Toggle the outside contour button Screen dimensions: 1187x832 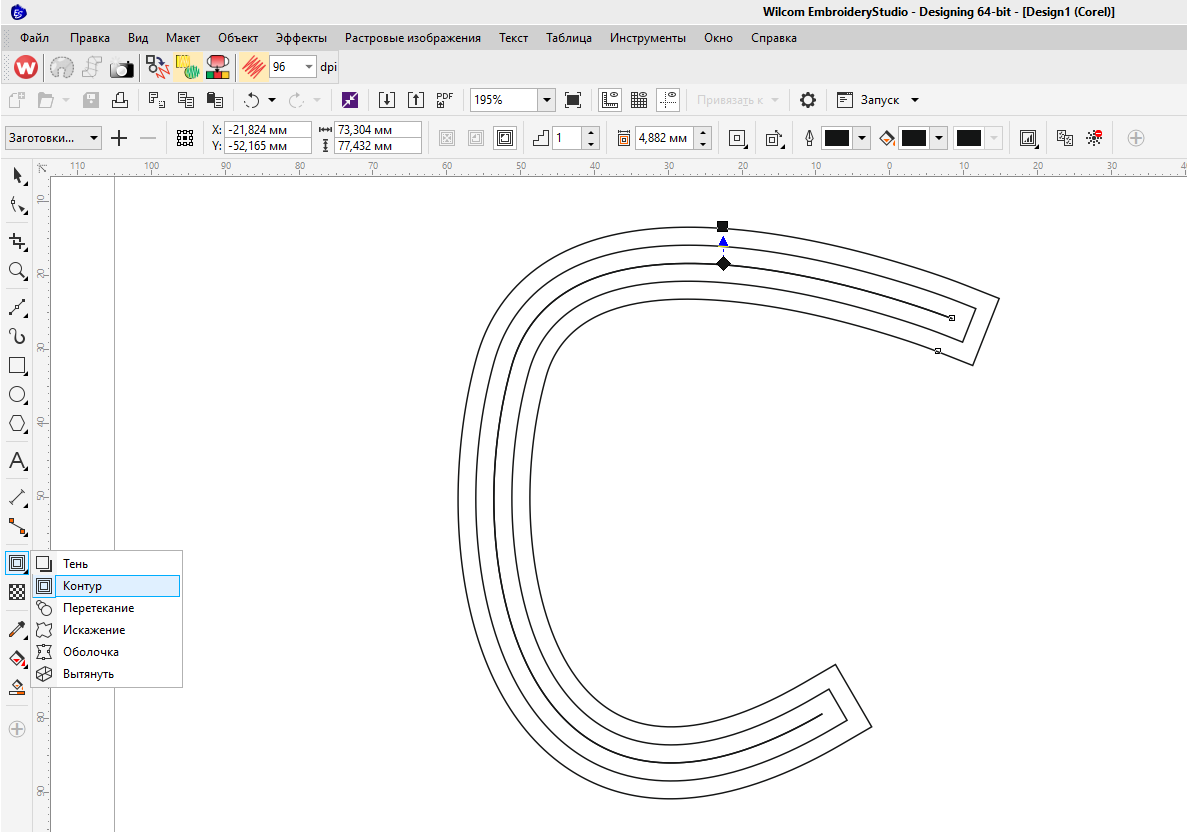click(x=506, y=138)
